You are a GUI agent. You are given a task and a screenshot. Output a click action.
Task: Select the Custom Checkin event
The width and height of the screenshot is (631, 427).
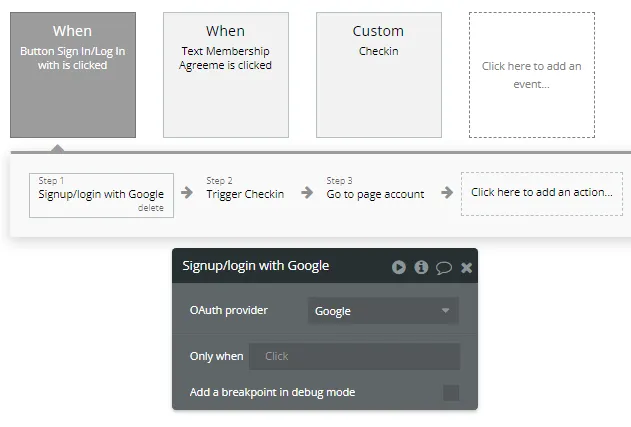[x=378, y=75]
